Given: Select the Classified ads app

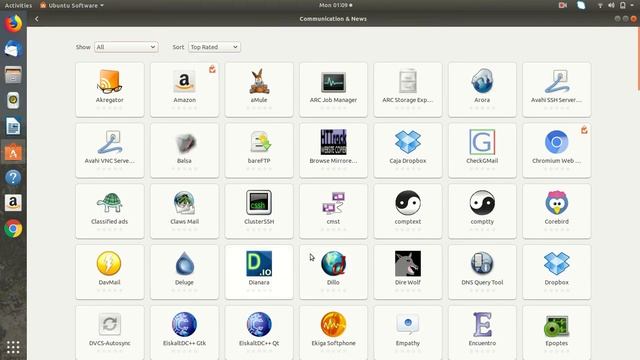Looking at the screenshot, I should [x=110, y=211].
